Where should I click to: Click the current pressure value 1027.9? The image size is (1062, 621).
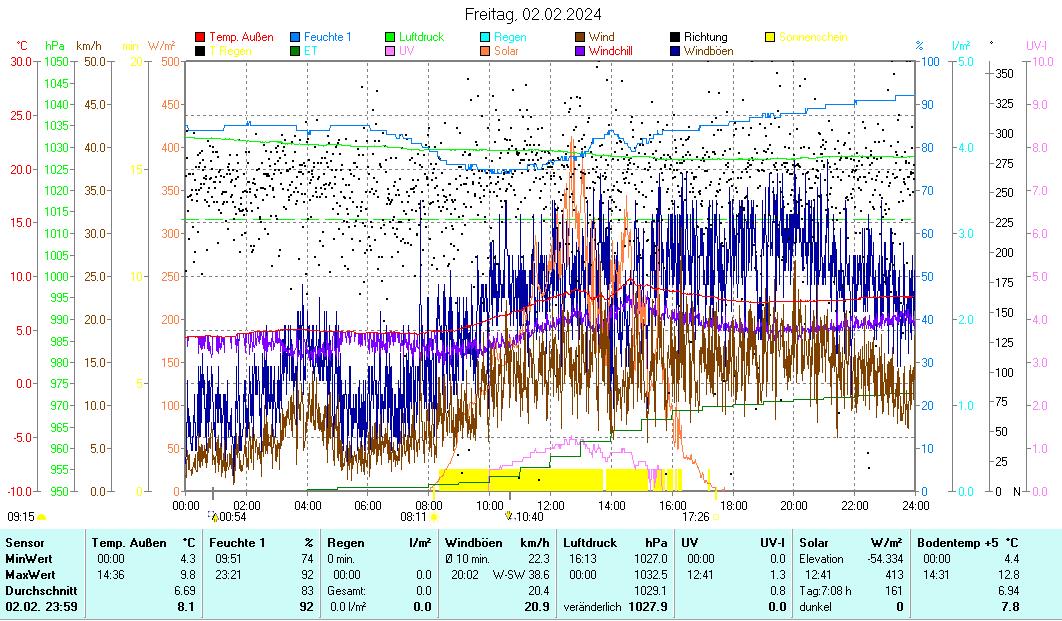[648, 607]
